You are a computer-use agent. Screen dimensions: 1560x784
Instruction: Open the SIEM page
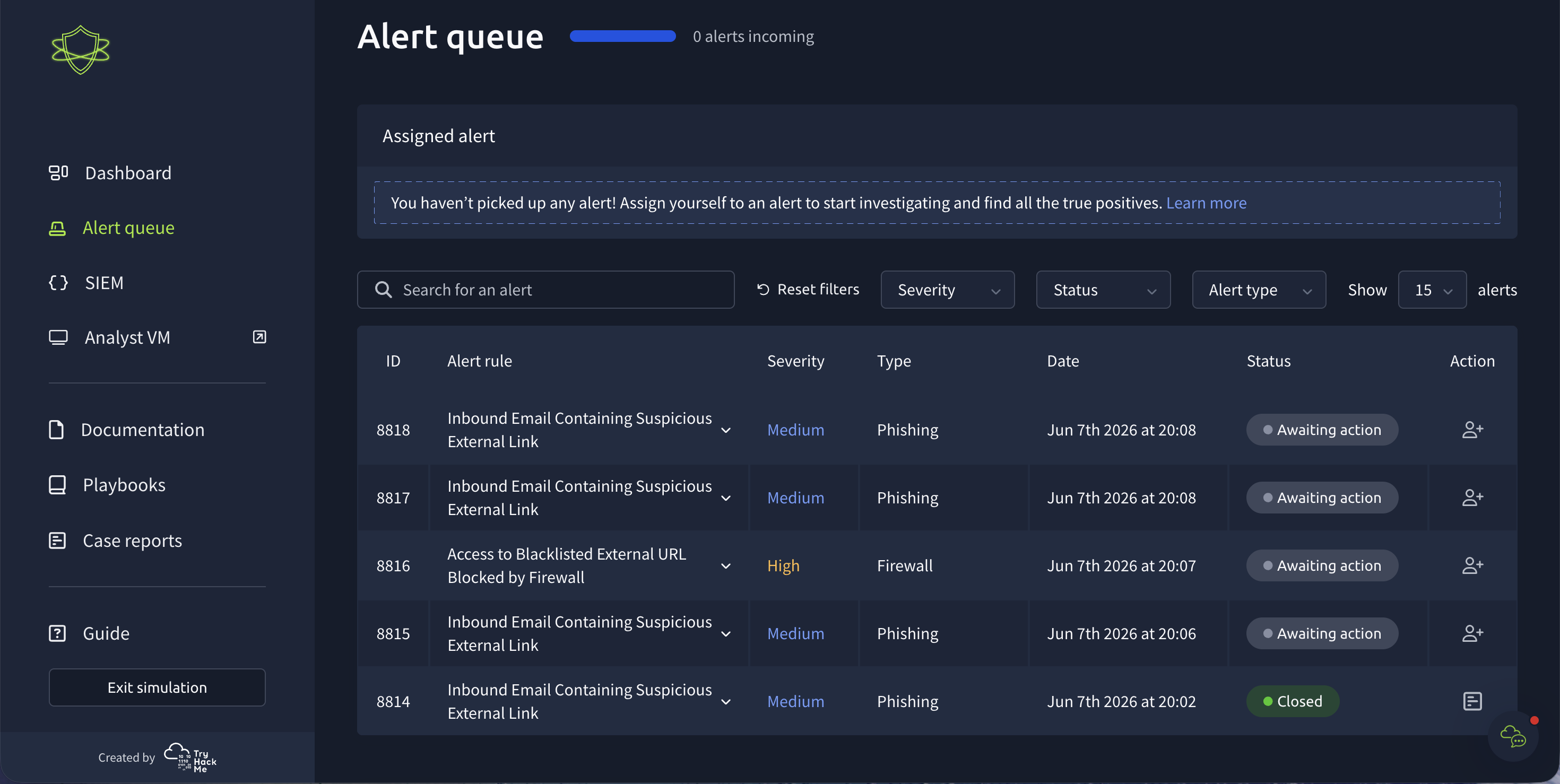104,283
